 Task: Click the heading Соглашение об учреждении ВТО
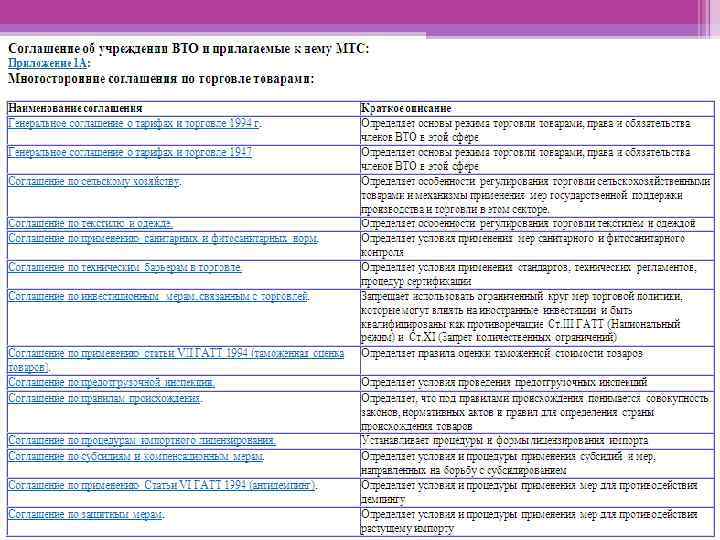pos(188,49)
